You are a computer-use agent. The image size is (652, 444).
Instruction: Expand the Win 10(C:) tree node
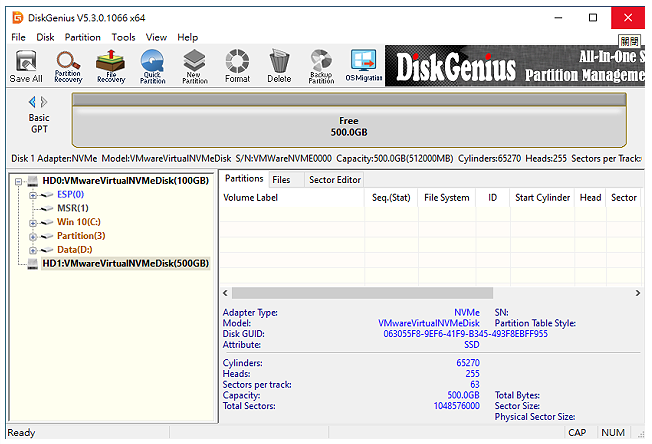[33, 223]
